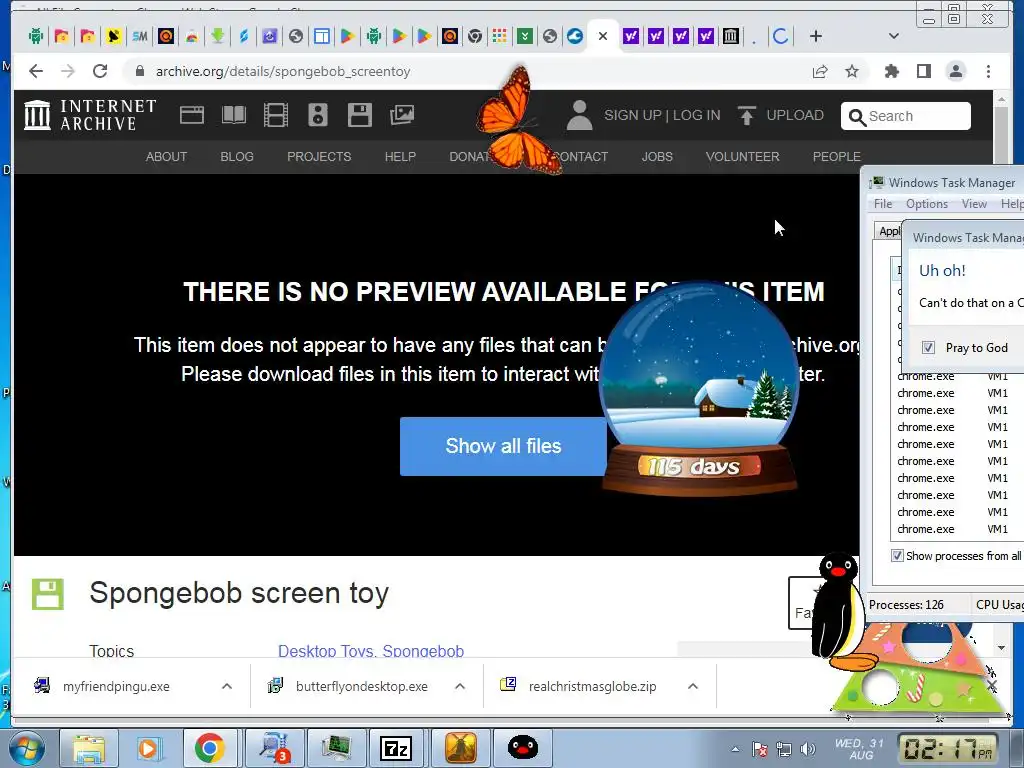The height and width of the screenshot is (768, 1024).
Task: Open the 7-Zip taskbar button
Action: coord(396,748)
